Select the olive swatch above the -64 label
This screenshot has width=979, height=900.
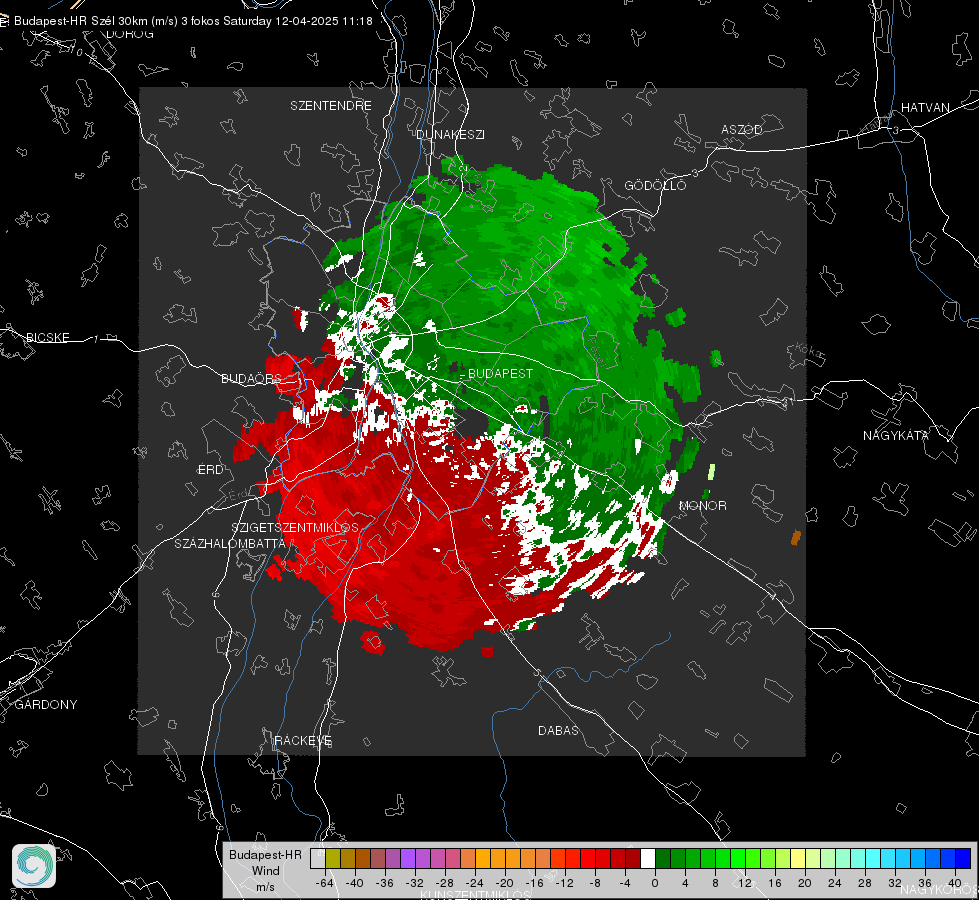tap(333, 858)
